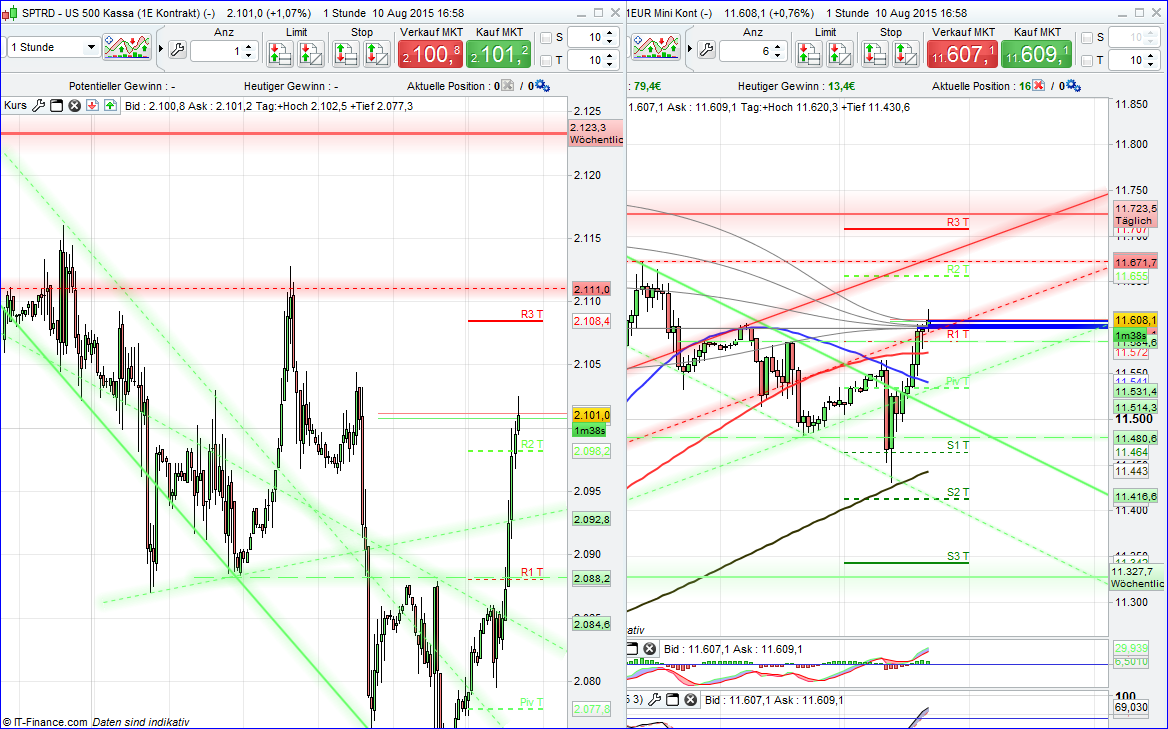Enable the T checkbox on SPTRD order panel

545,60
